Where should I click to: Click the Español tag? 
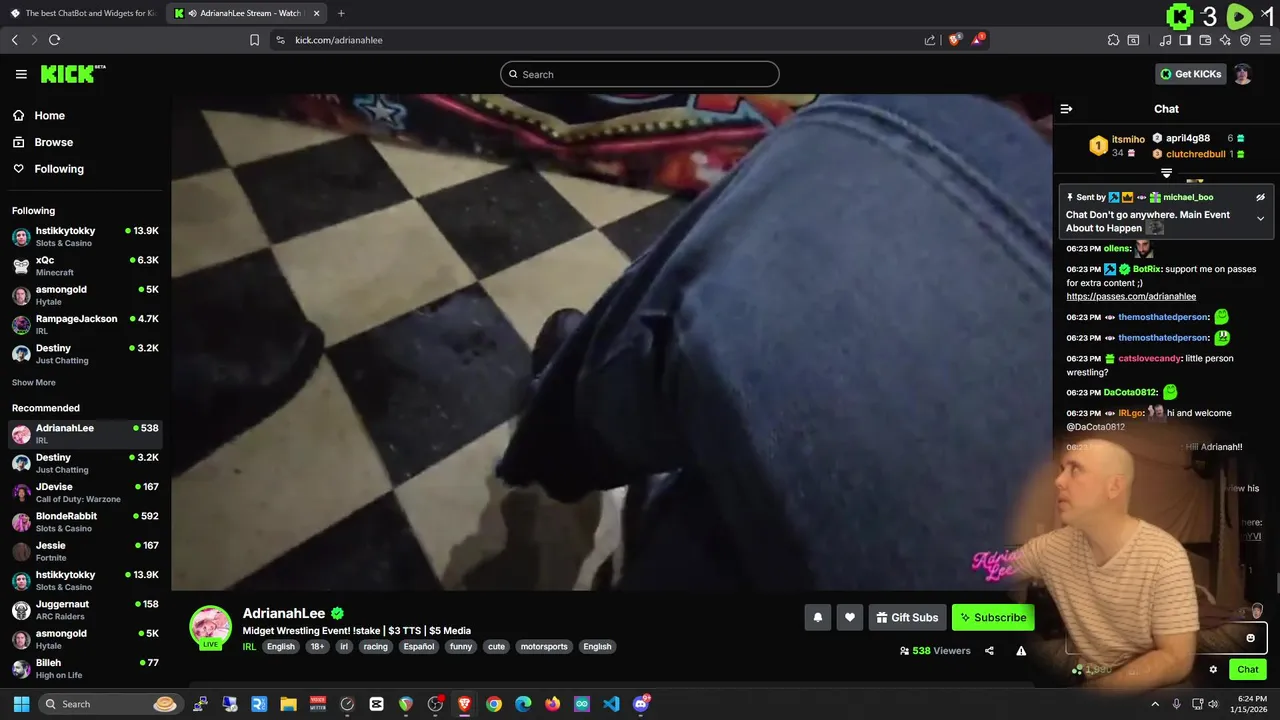coord(419,646)
